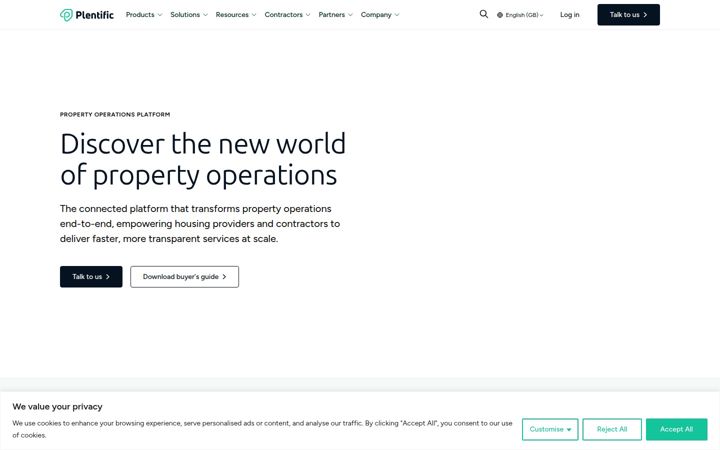Open the search magnifier icon
Viewport: 720px width, 450px height.
point(484,14)
